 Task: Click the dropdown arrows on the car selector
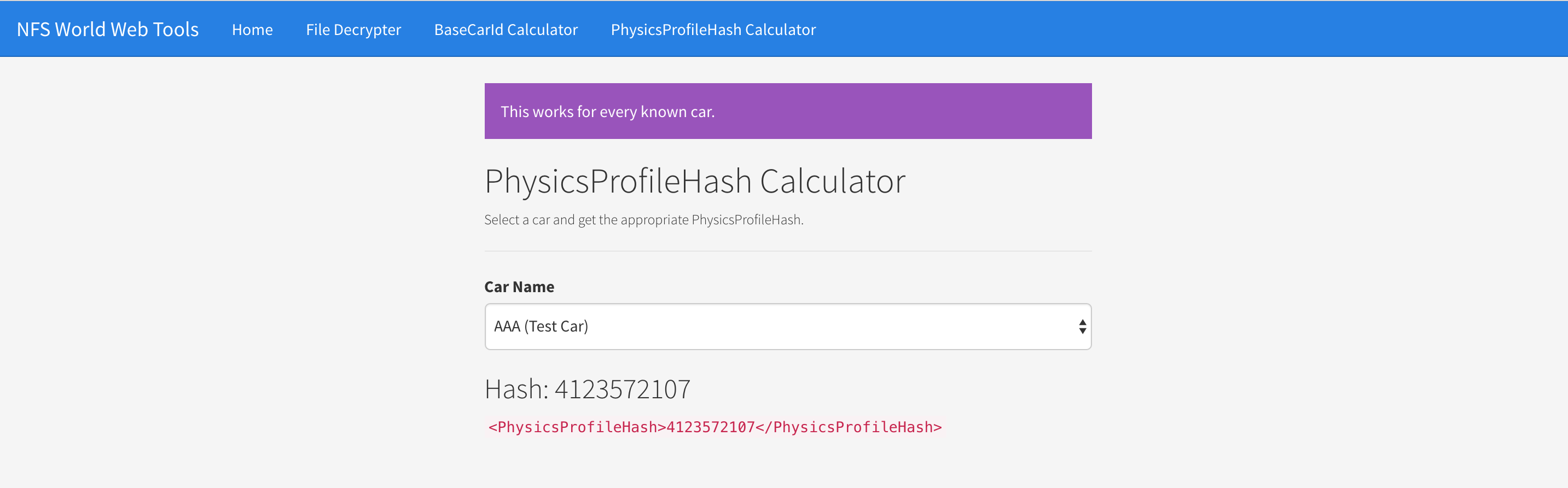1082,327
